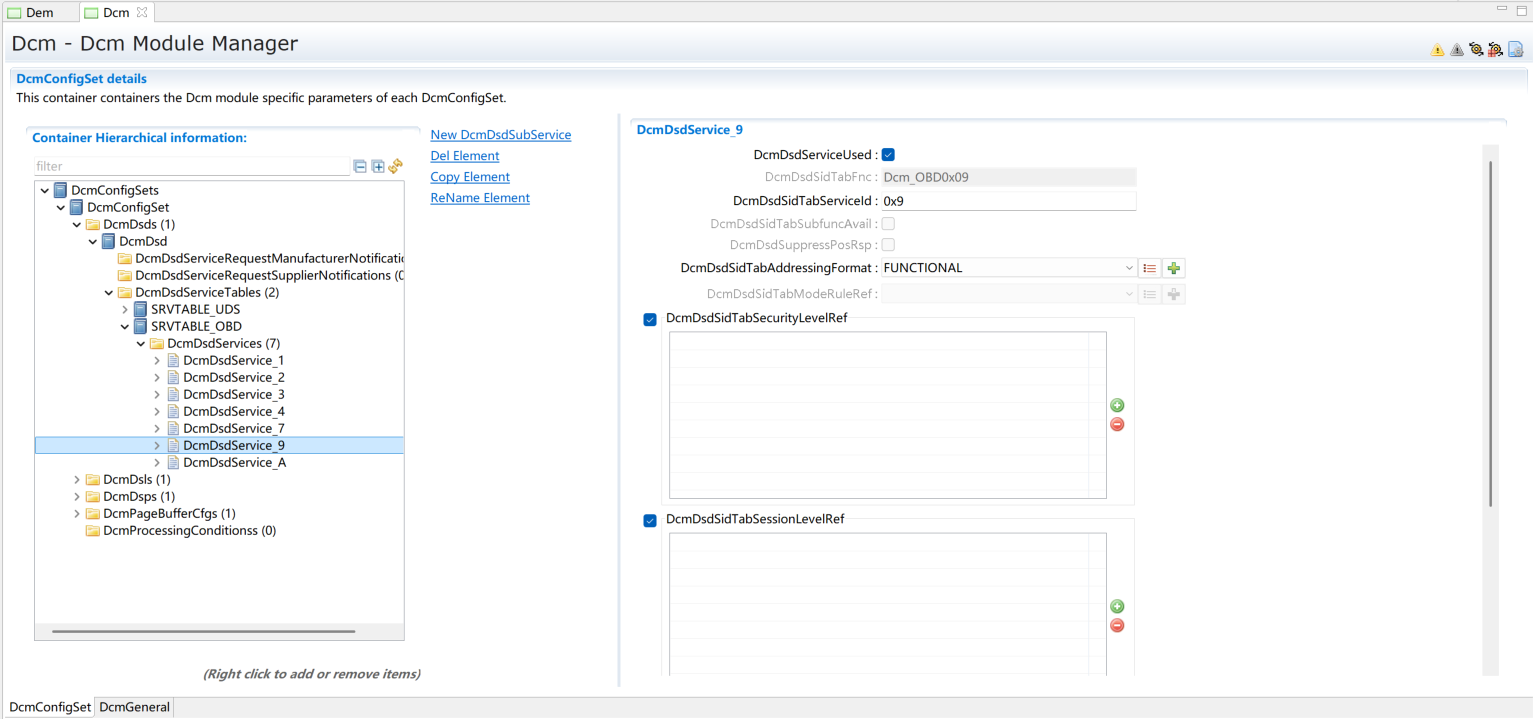The image size is (1533, 719).
Task: Click the DcmDsdSidTabServiceId input field
Action: click(1007, 201)
